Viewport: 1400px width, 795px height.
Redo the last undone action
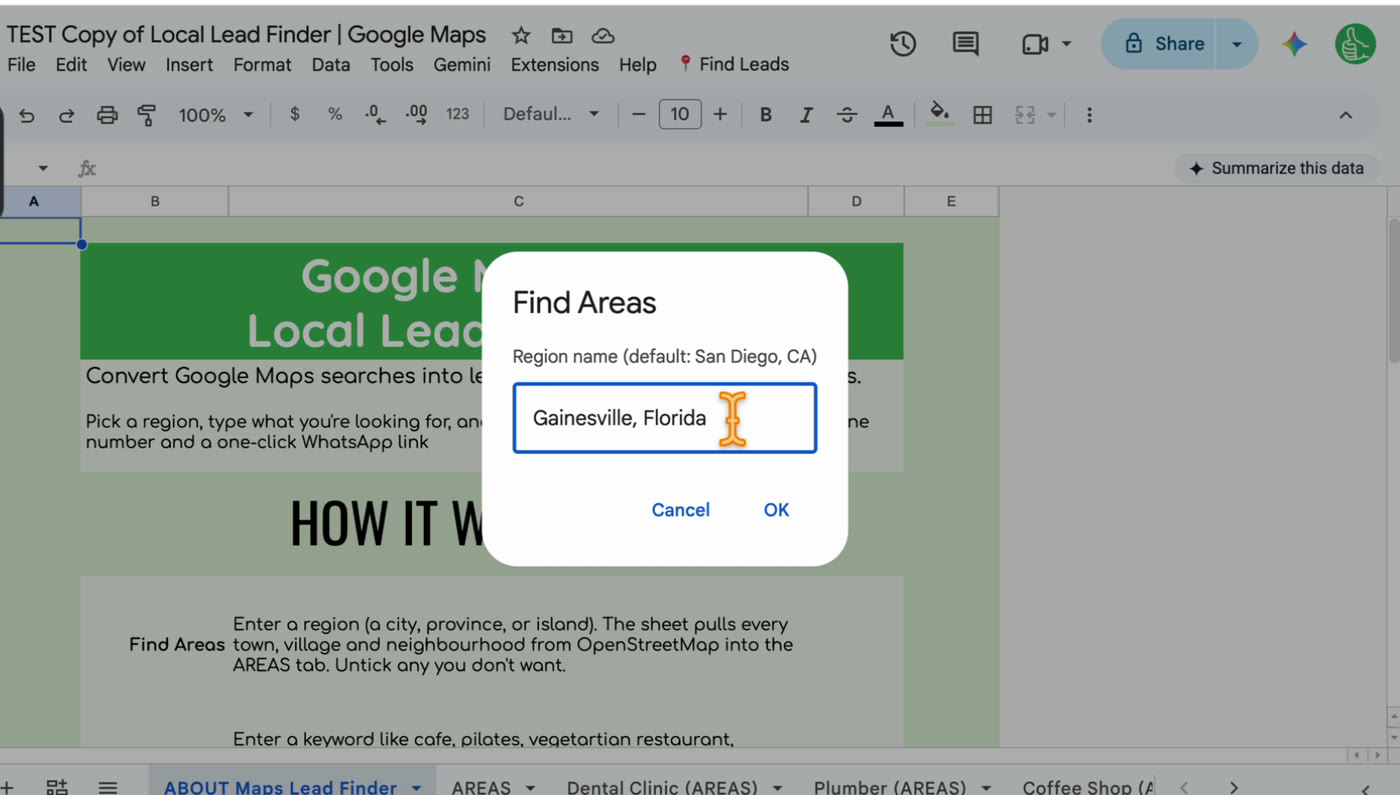tap(66, 115)
